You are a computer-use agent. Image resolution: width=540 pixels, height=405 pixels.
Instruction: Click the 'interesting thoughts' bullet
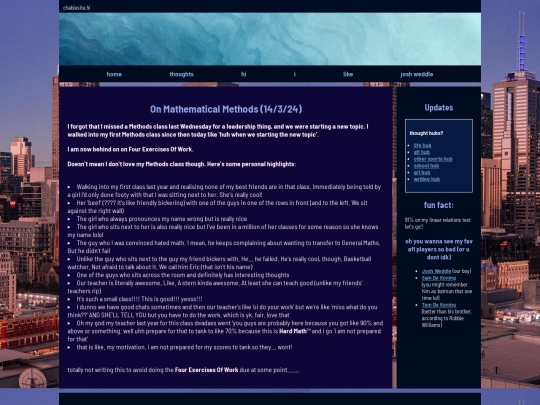pos(183,275)
